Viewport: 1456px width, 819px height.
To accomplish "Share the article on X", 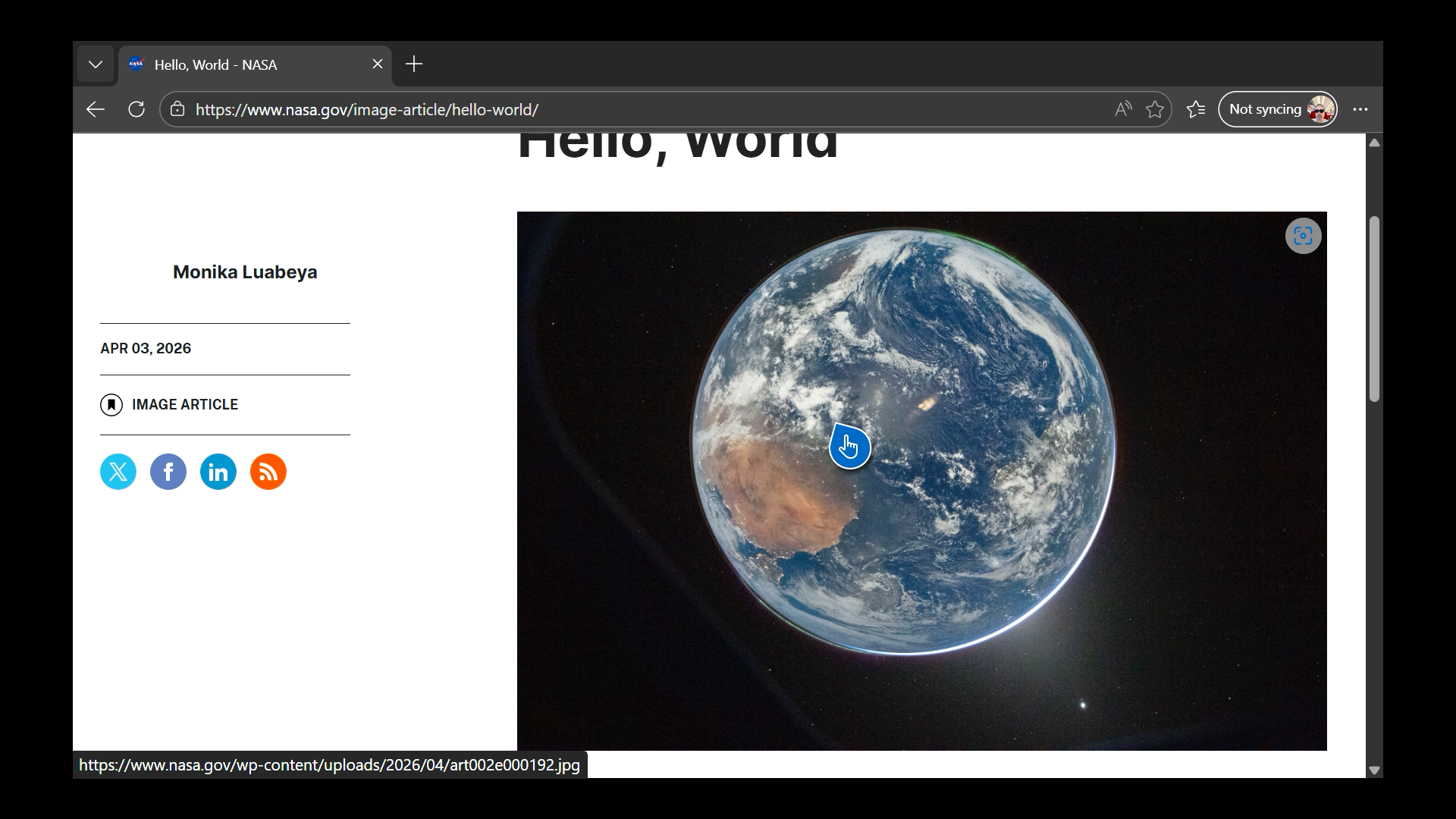I will (118, 472).
